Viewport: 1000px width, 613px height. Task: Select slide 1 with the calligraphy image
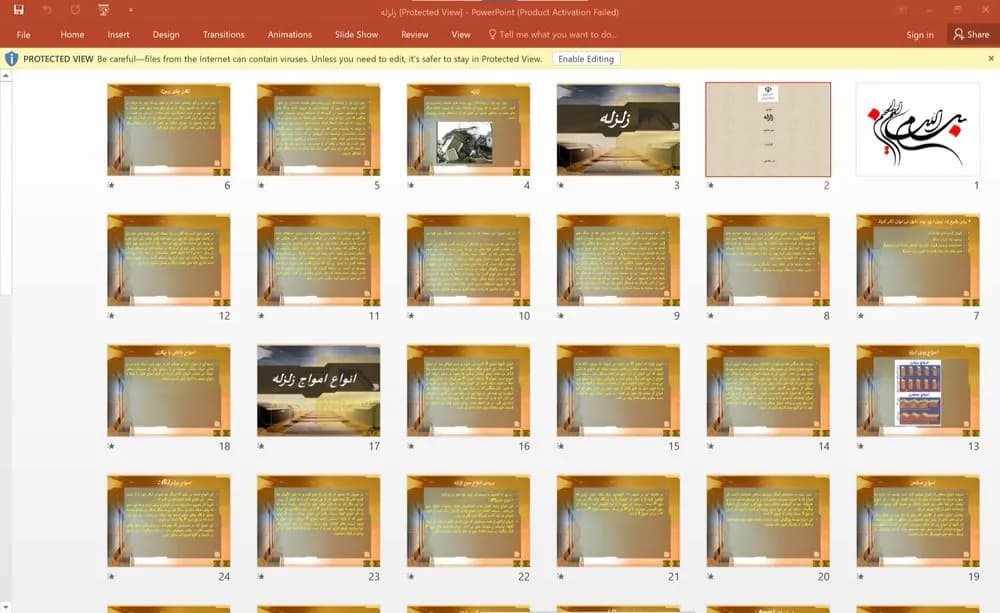tap(918, 129)
